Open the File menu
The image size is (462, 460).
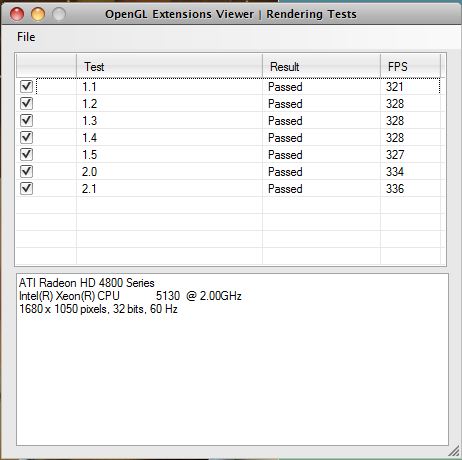26,37
